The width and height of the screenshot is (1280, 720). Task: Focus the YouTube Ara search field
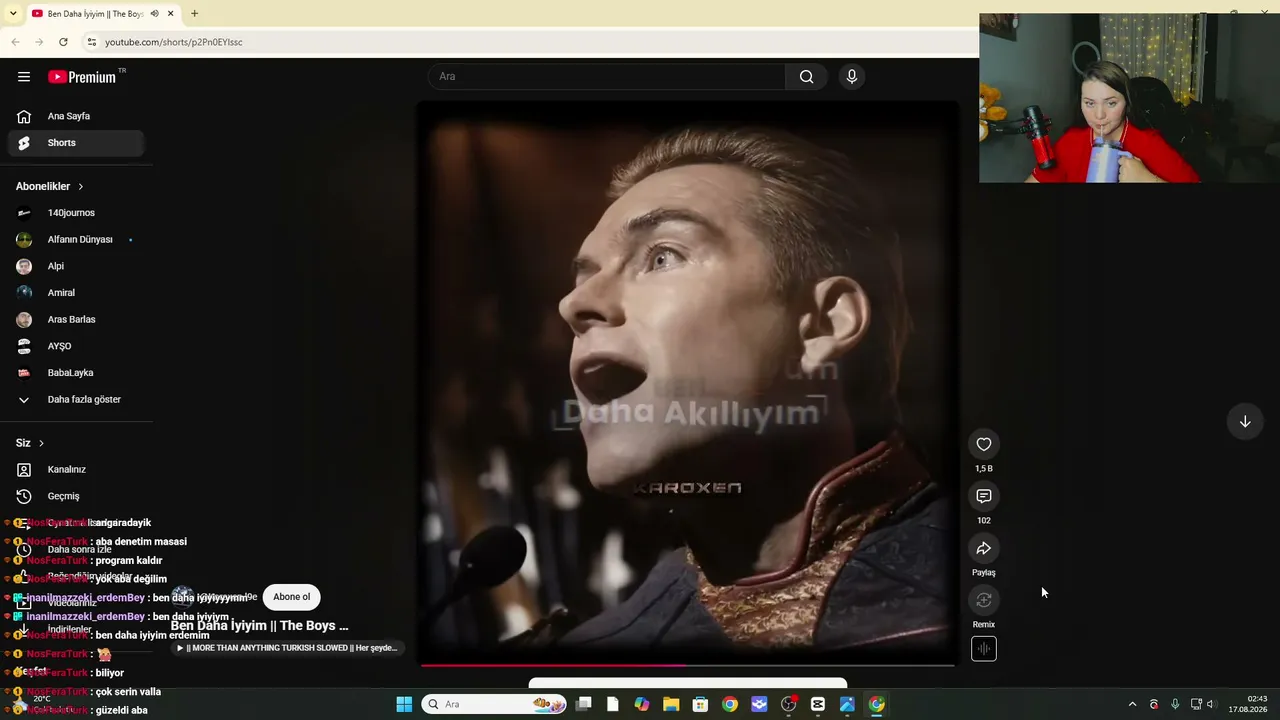pos(607,77)
